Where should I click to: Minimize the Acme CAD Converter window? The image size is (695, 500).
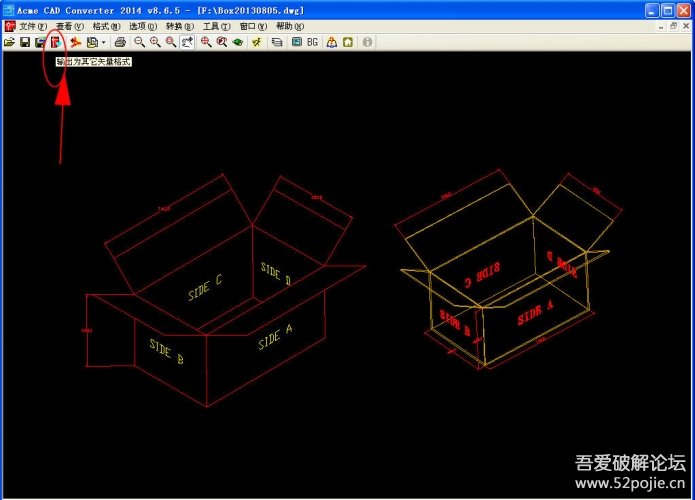click(652, 10)
